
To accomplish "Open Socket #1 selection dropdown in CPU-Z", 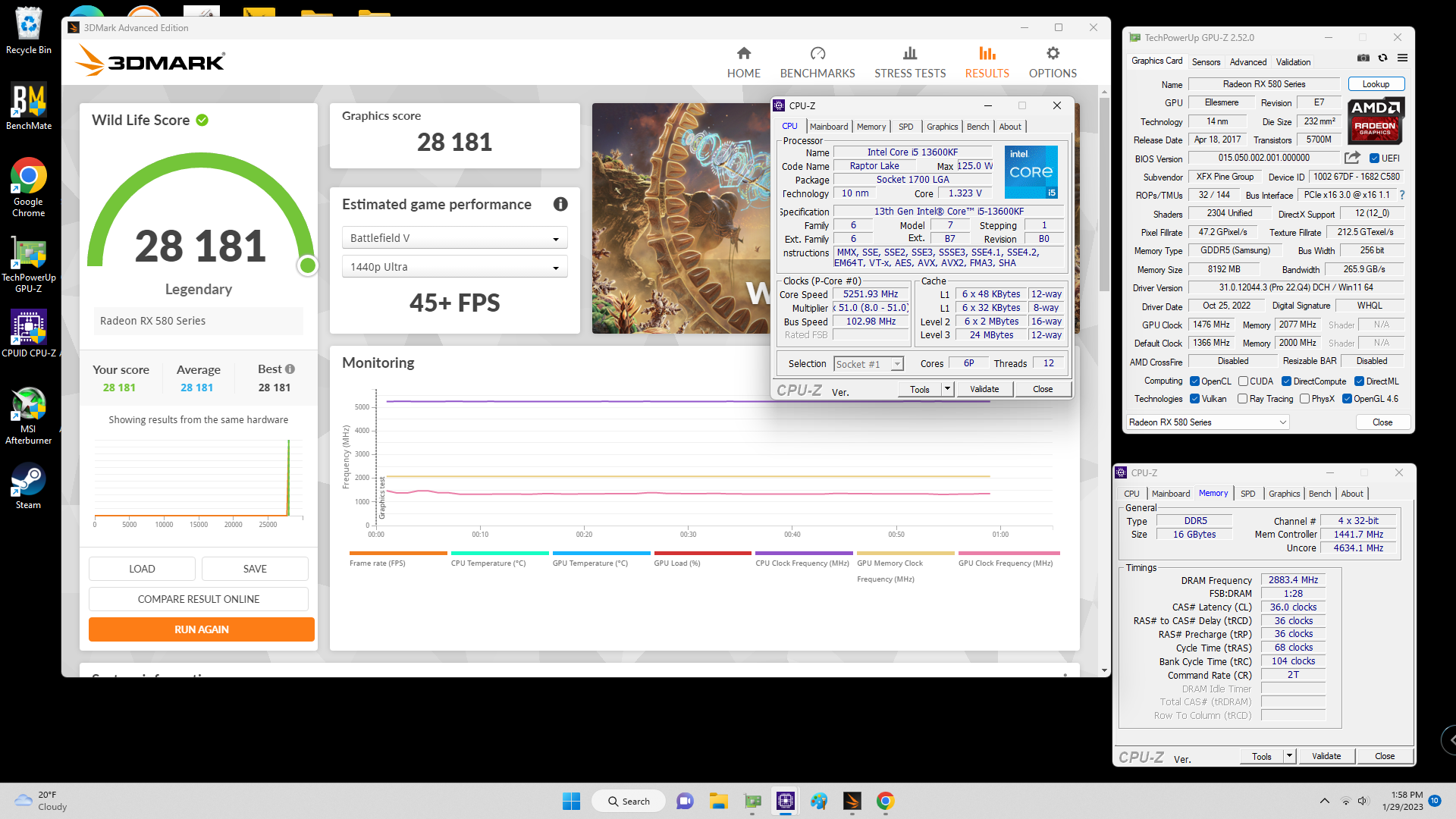I will click(868, 364).
